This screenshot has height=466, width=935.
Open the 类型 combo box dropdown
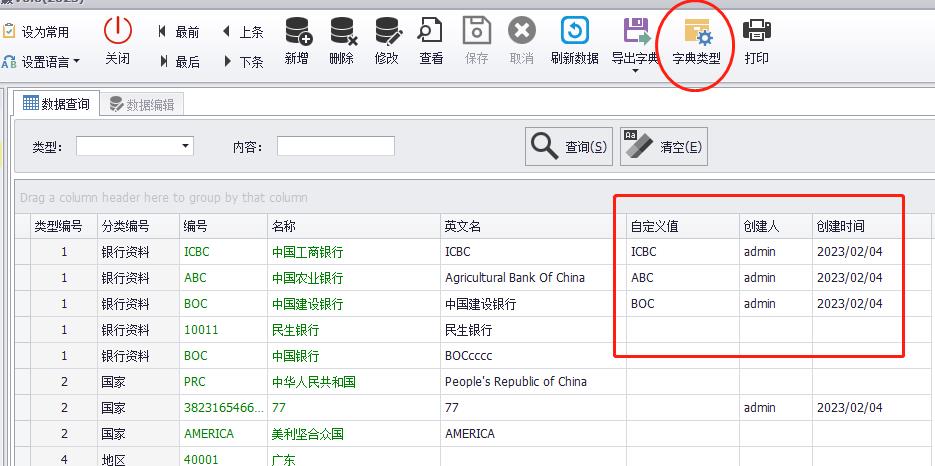(x=185, y=146)
